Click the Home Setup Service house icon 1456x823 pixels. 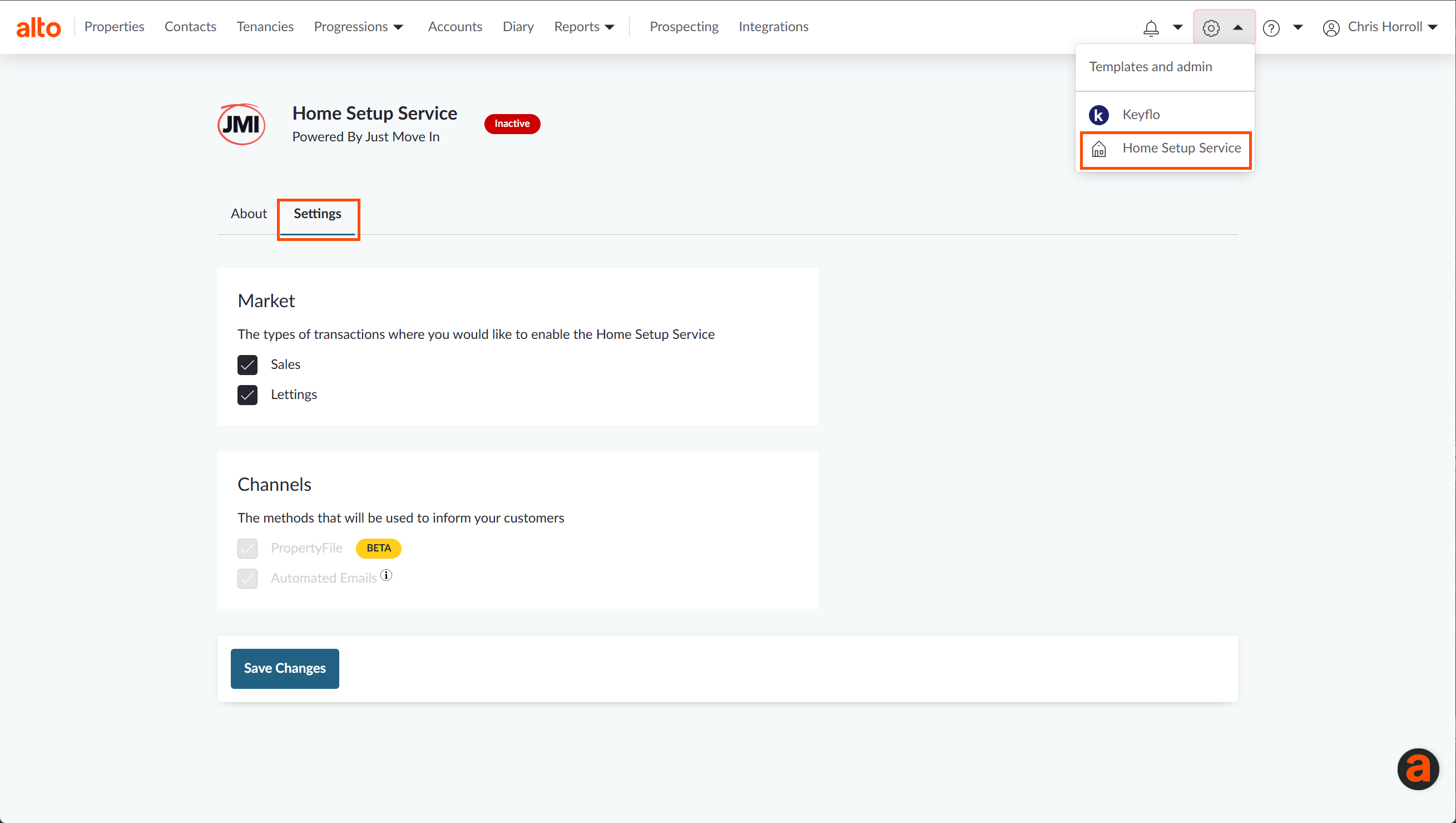point(1099,149)
